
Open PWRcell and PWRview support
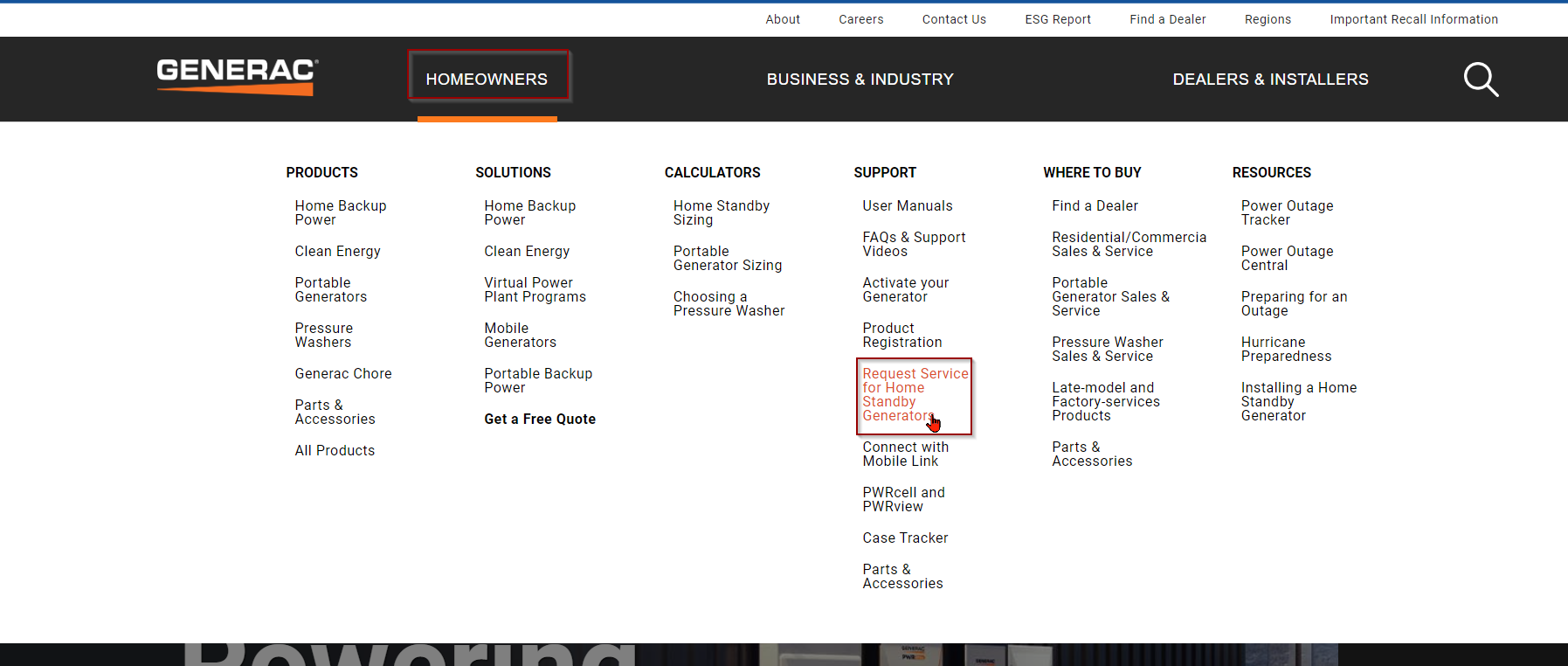click(904, 499)
